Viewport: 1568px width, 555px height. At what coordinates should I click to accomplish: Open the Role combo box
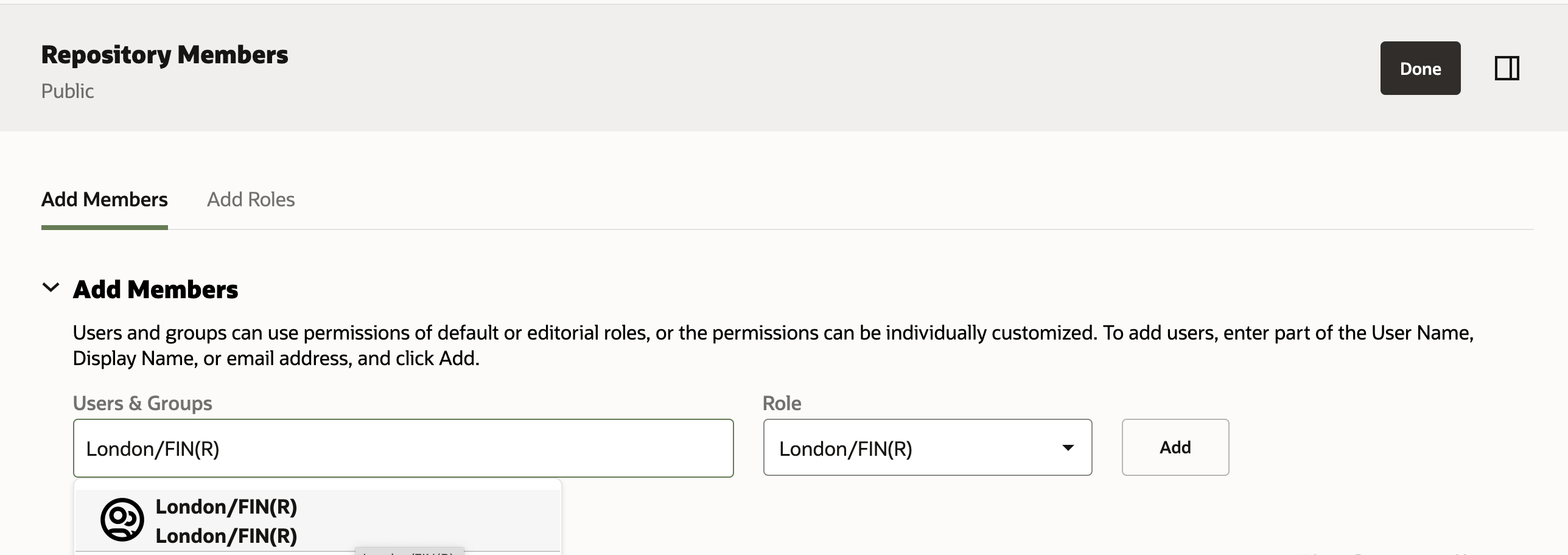pos(913,448)
